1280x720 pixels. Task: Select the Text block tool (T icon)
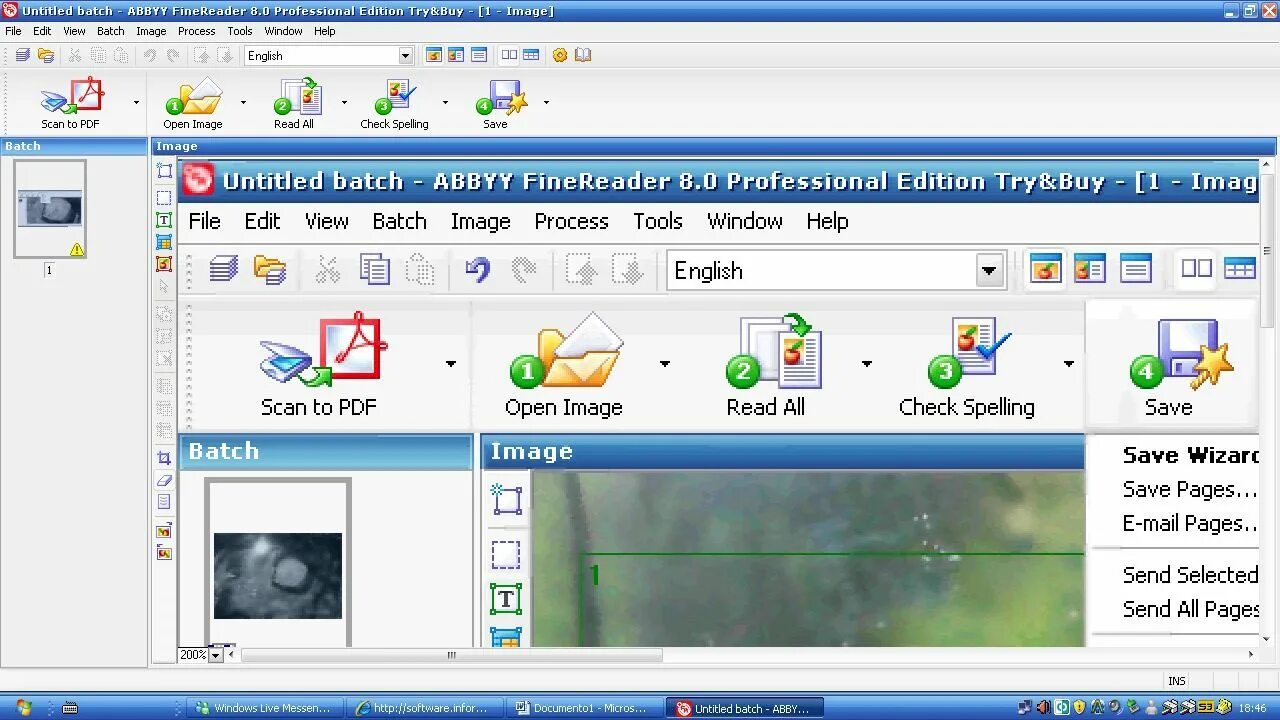164,220
